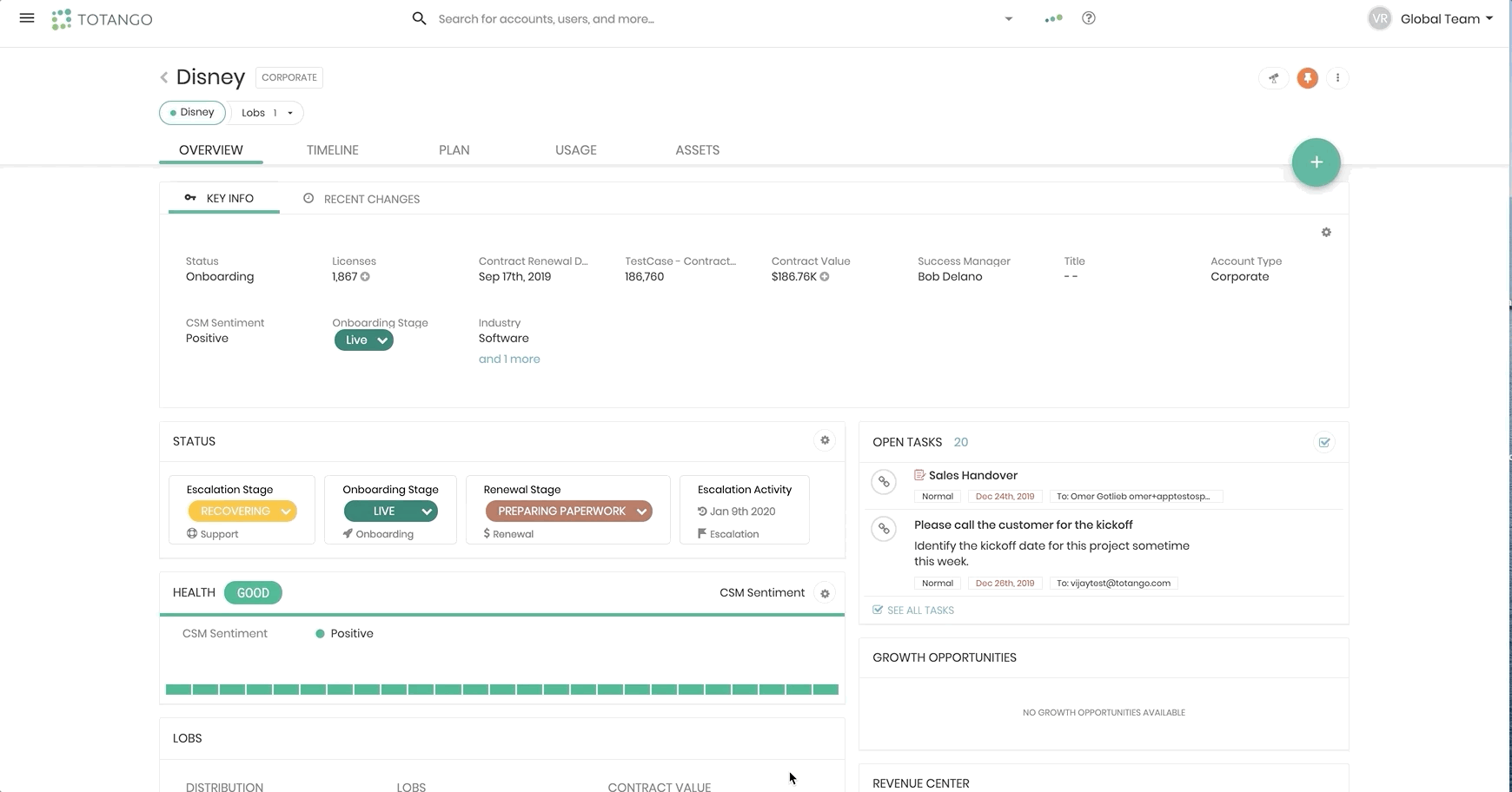1512x792 pixels.
Task: Click the link icon beside Sales Handover
Action: pyautogui.click(x=884, y=481)
